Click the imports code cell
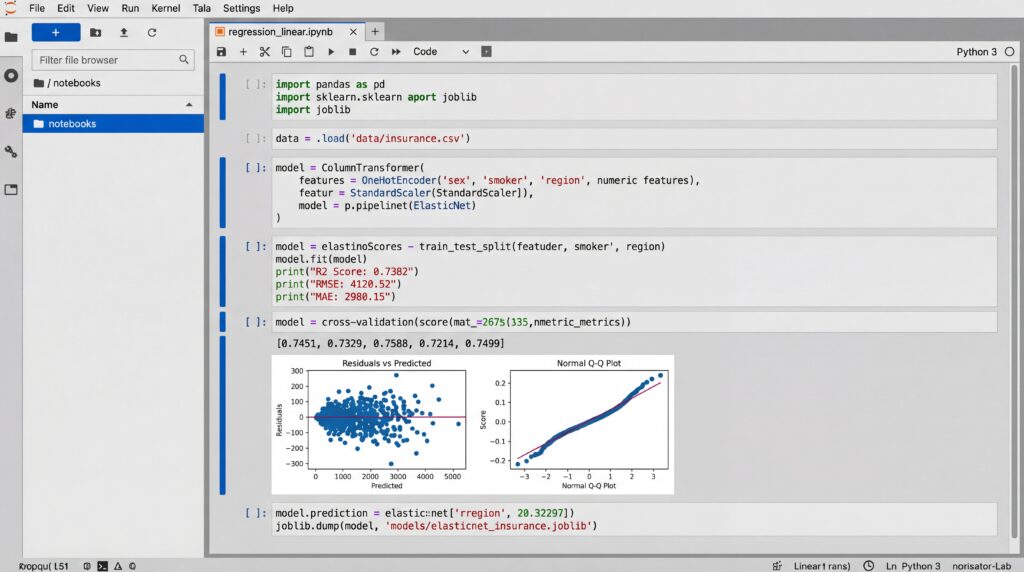1024x572 pixels. tap(633, 97)
